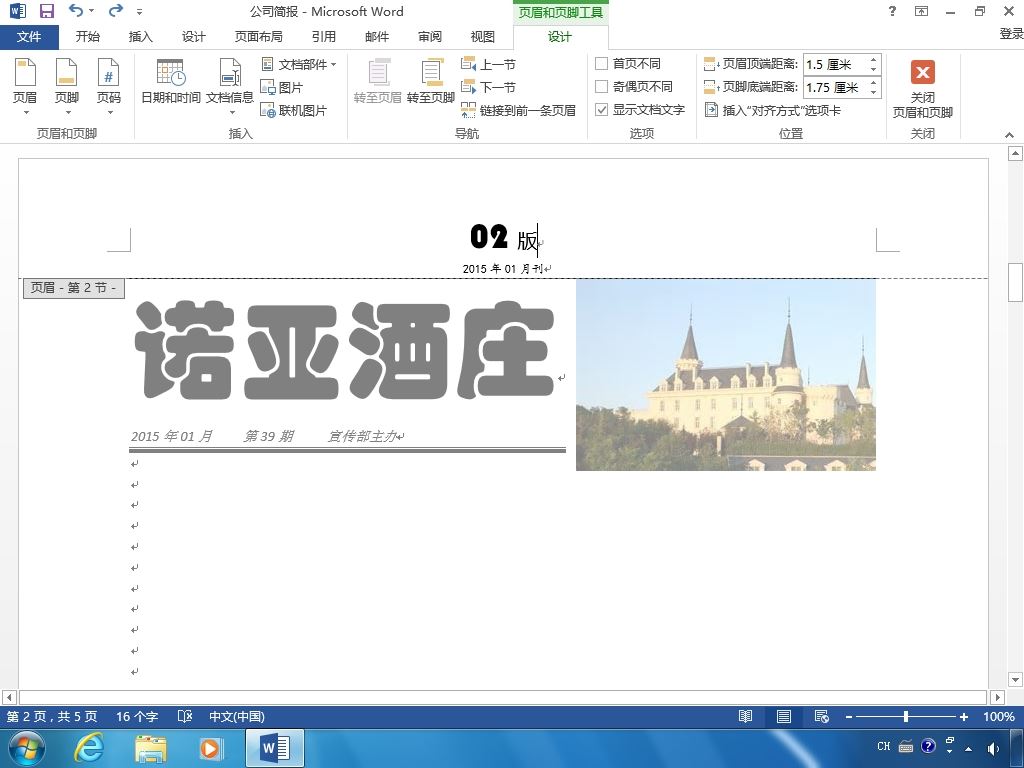Click the 页眉顶端距离 value field
This screenshot has height=768, width=1024.
tap(835, 64)
